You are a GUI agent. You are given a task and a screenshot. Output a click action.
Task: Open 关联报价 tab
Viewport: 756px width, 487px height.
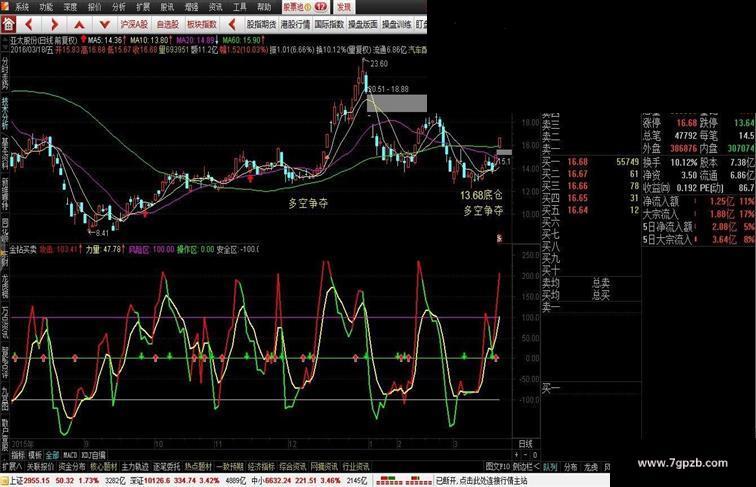pos(40,467)
